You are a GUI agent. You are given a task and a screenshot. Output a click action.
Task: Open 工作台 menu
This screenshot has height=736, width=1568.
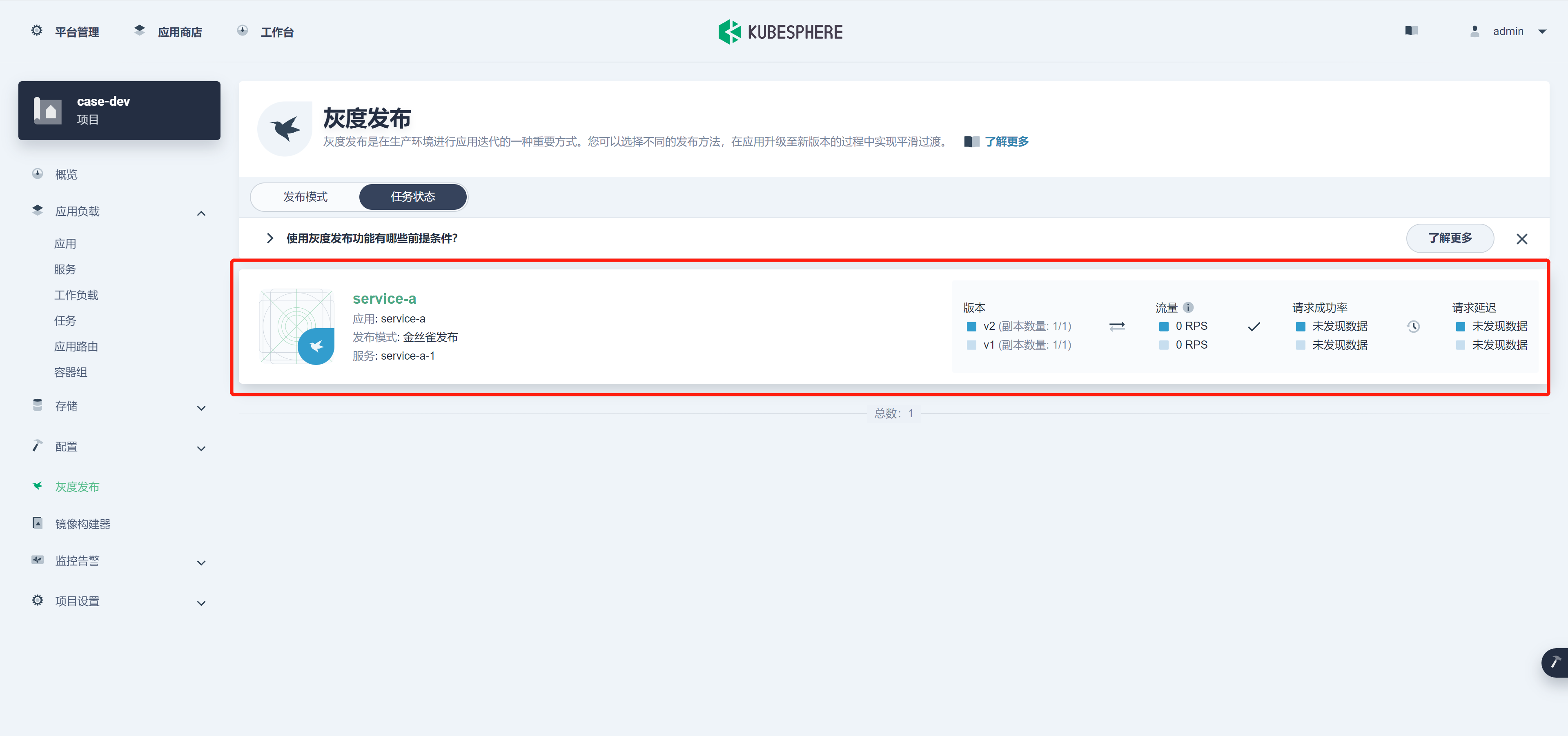[x=277, y=31]
